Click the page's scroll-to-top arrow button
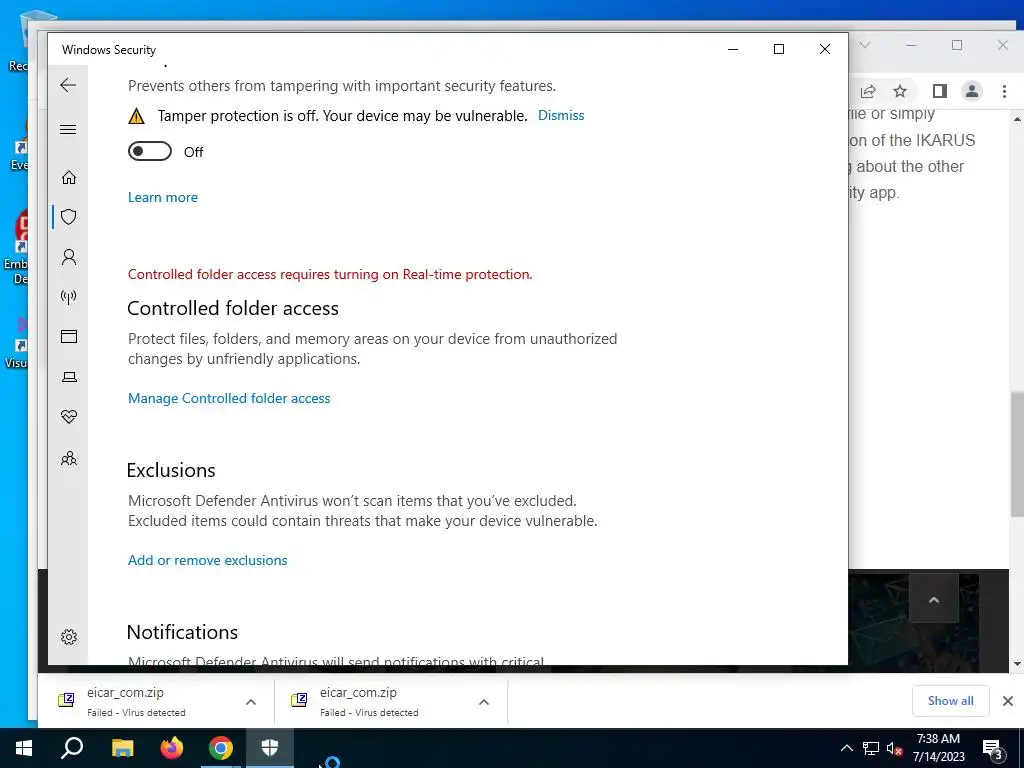 pyautogui.click(x=934, y=600)
